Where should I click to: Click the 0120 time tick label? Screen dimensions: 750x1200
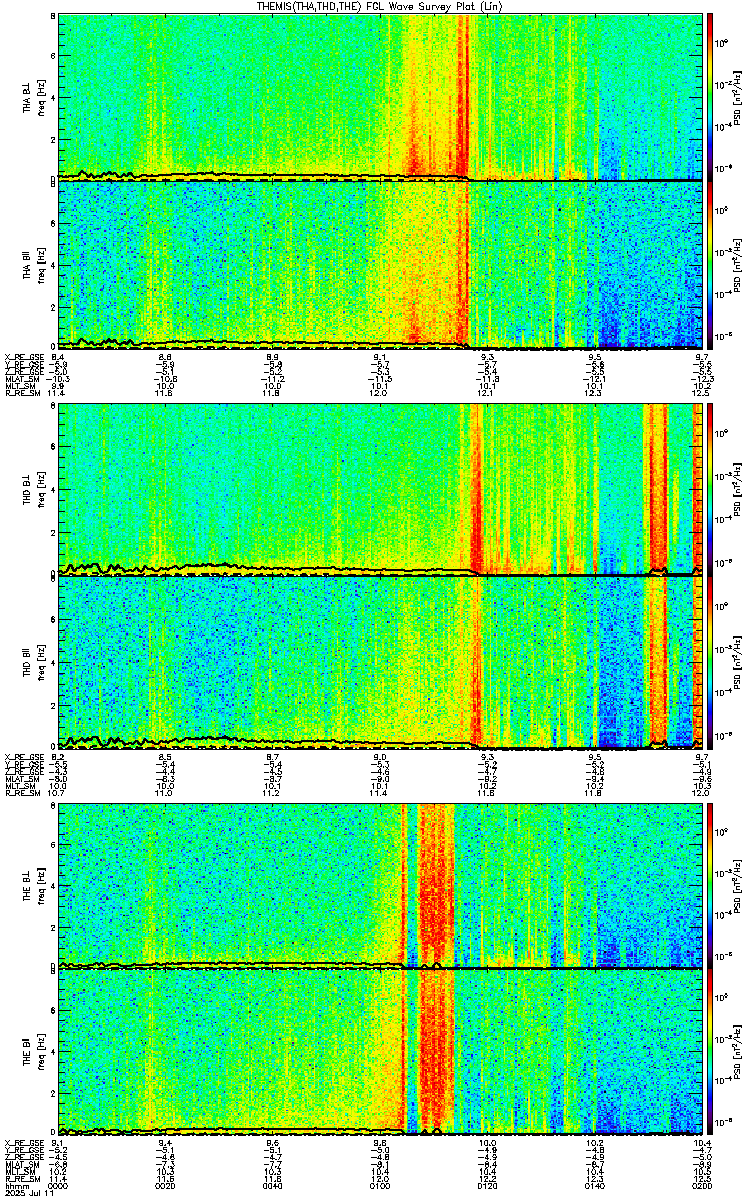click(x=486, y=1187)
